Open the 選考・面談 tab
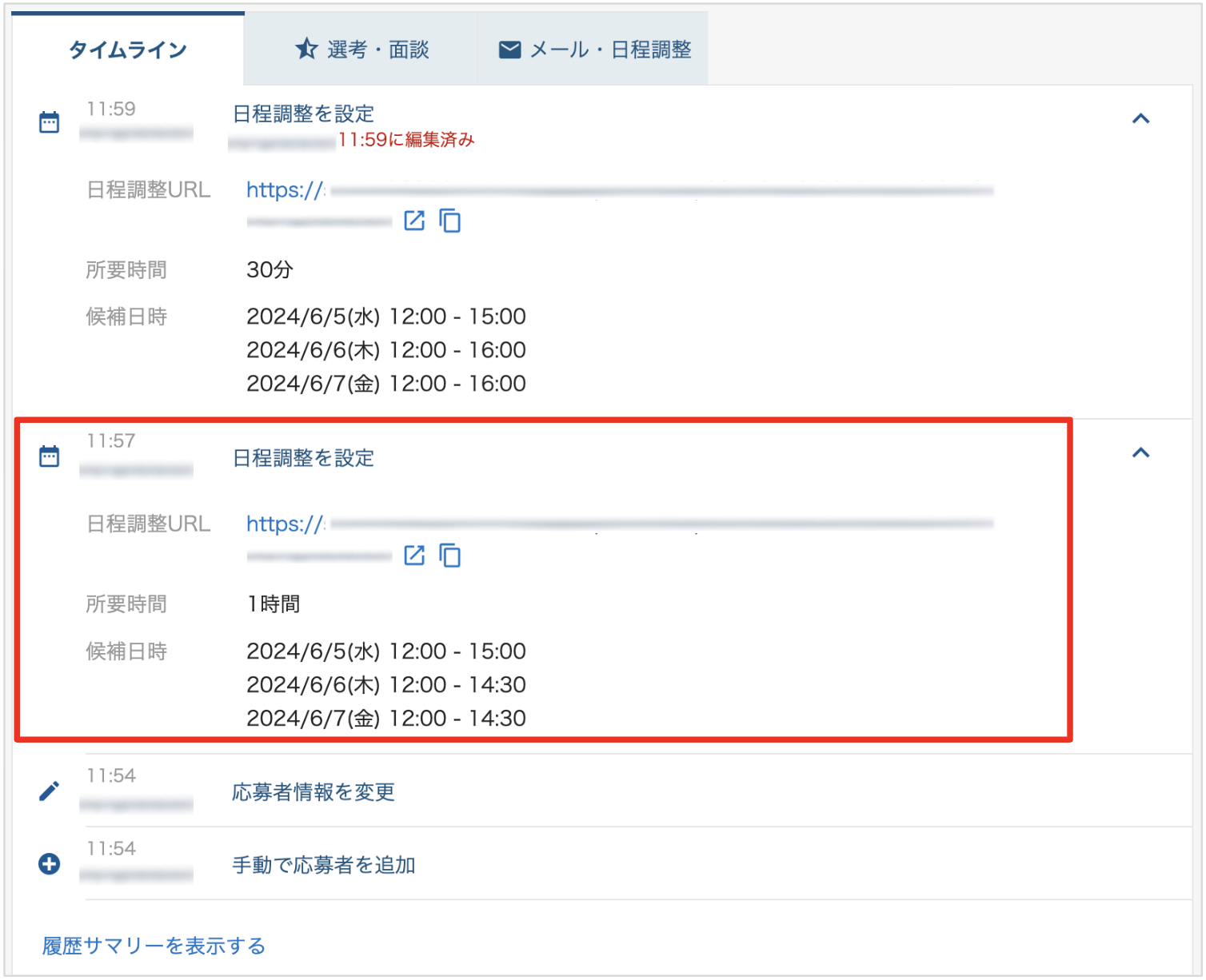 click(x=361, y=50)
